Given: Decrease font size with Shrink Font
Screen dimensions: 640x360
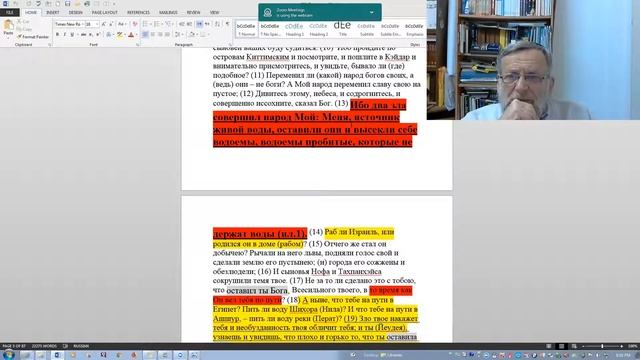Looking at the screenshot, I should point(111,24).
